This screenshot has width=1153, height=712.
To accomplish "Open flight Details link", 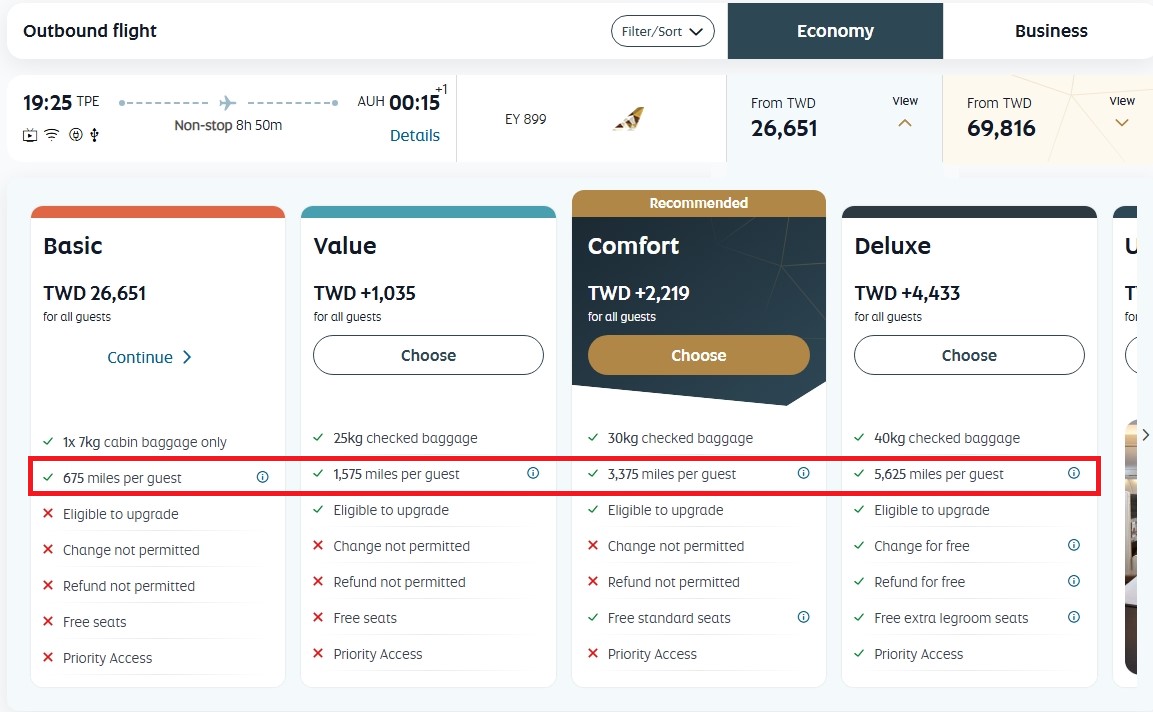I will pyautogui.click(x=415, y=135).
